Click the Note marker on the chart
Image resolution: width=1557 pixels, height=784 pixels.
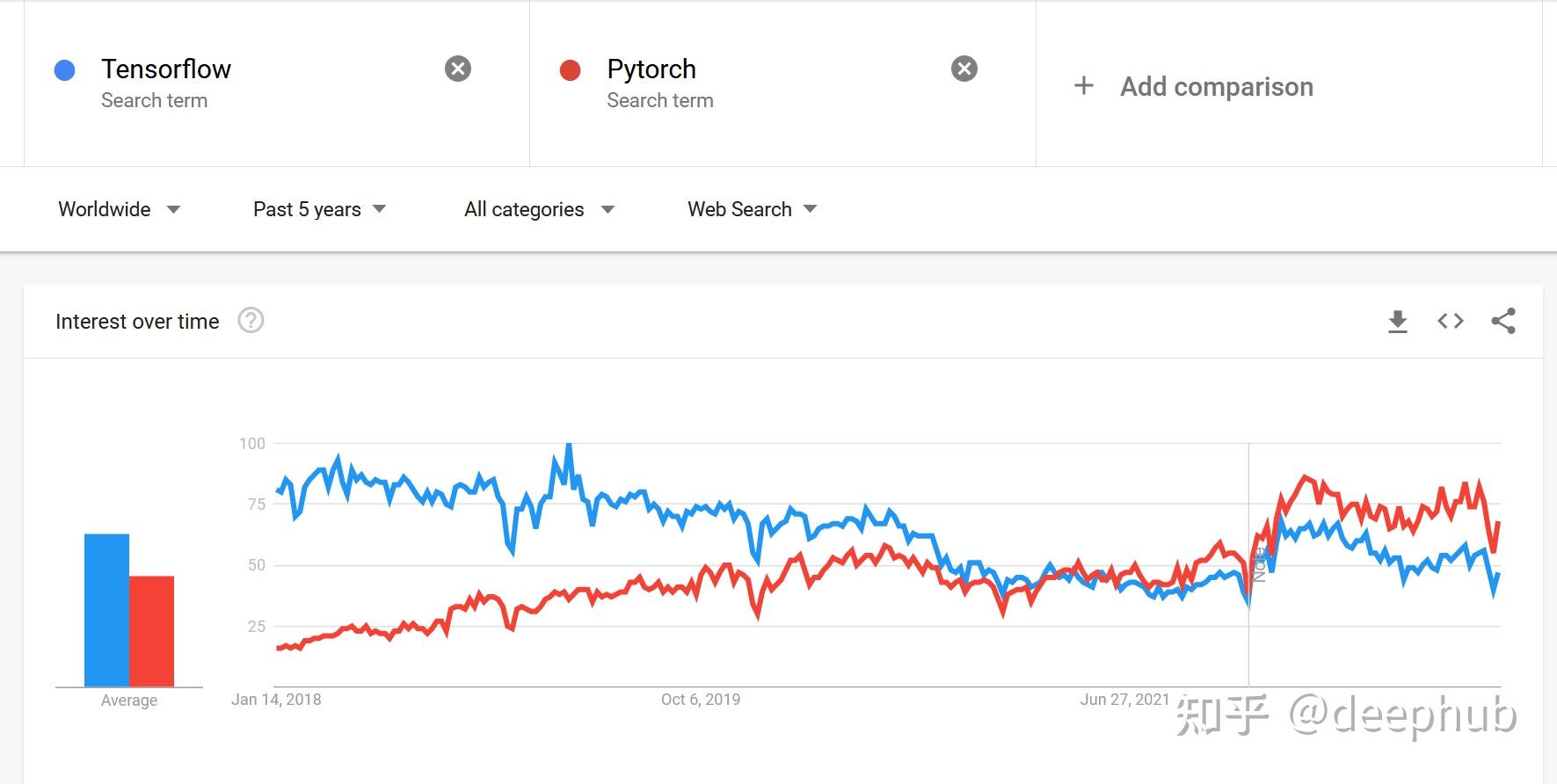click(1259, 564)
